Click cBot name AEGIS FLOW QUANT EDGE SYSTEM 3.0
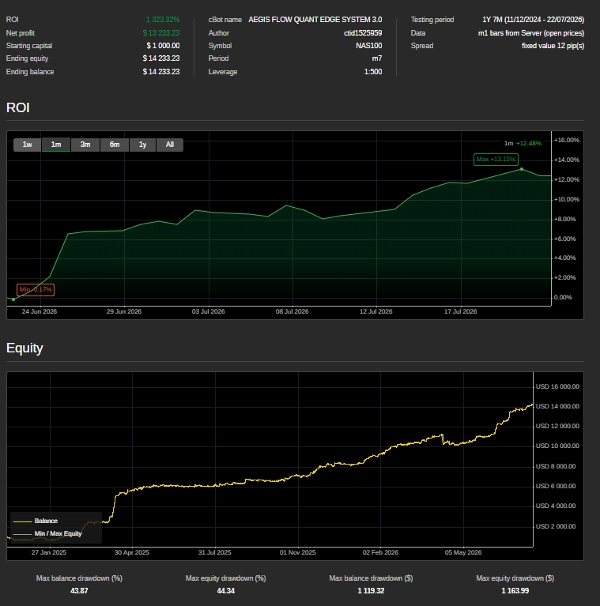 click(x=315, y=19)
